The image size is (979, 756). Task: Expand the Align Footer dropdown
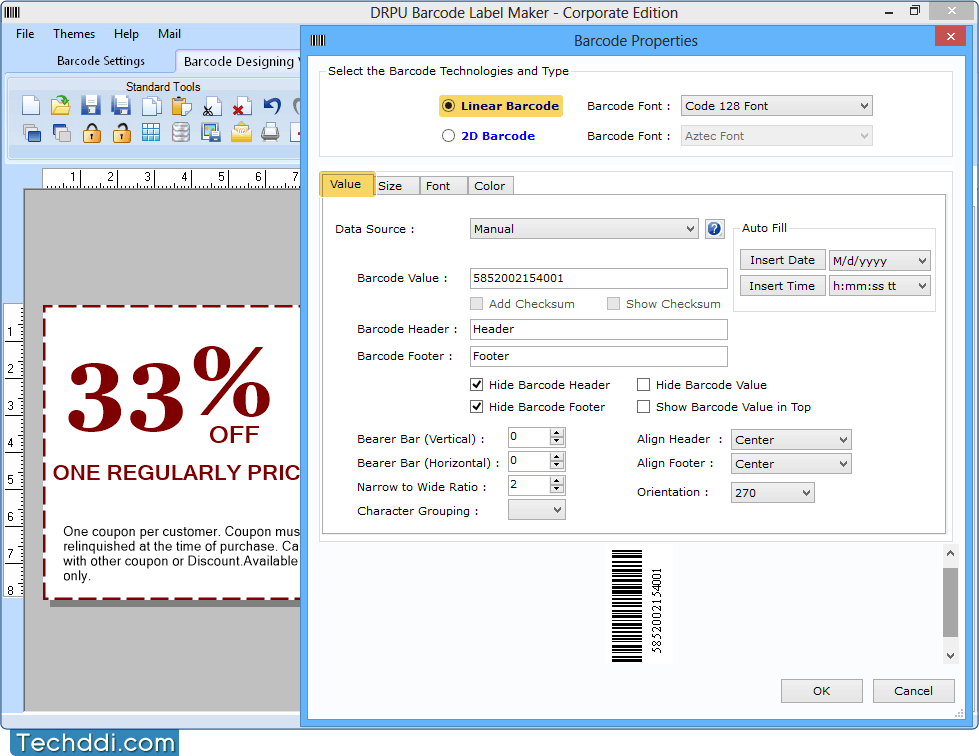click(791, 464)
